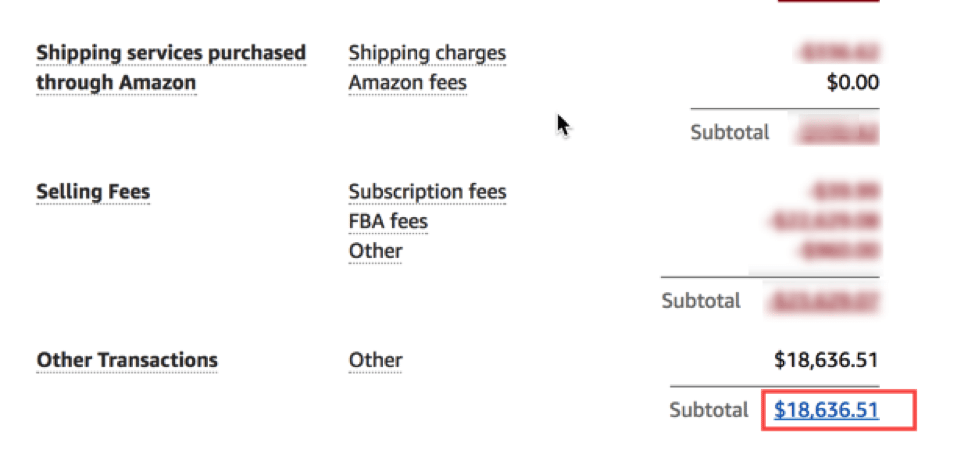Click the Subtotal label under Selling Fees
Image resolution: width=961 pixels, height=468 pixels.
(701, 301)
